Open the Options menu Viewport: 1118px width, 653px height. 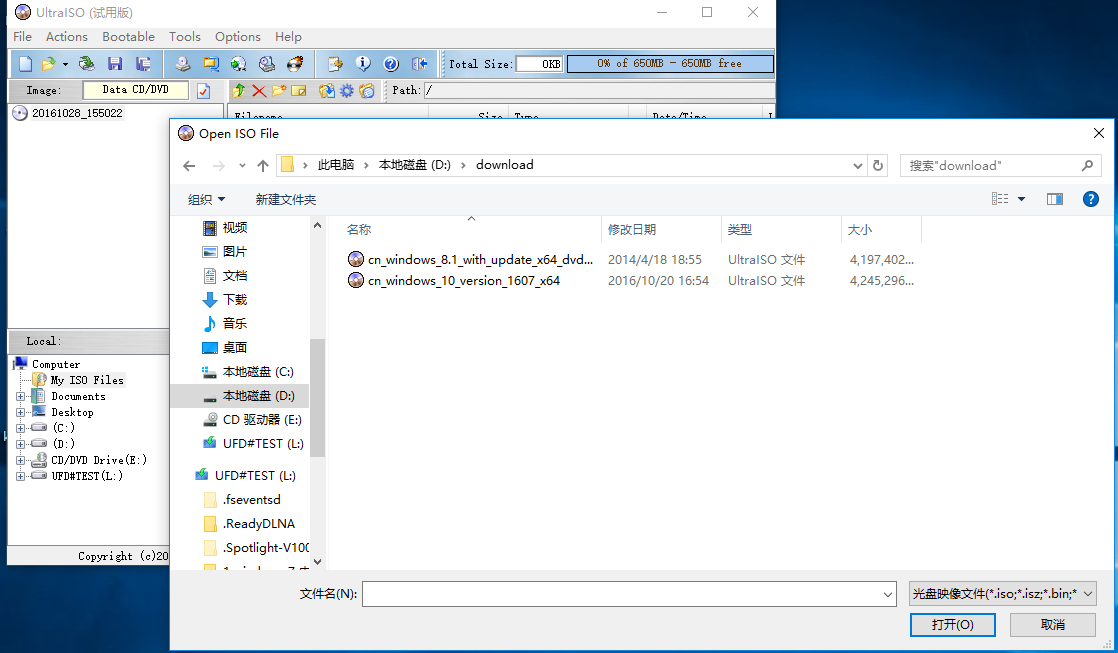(x=237, y=36)
